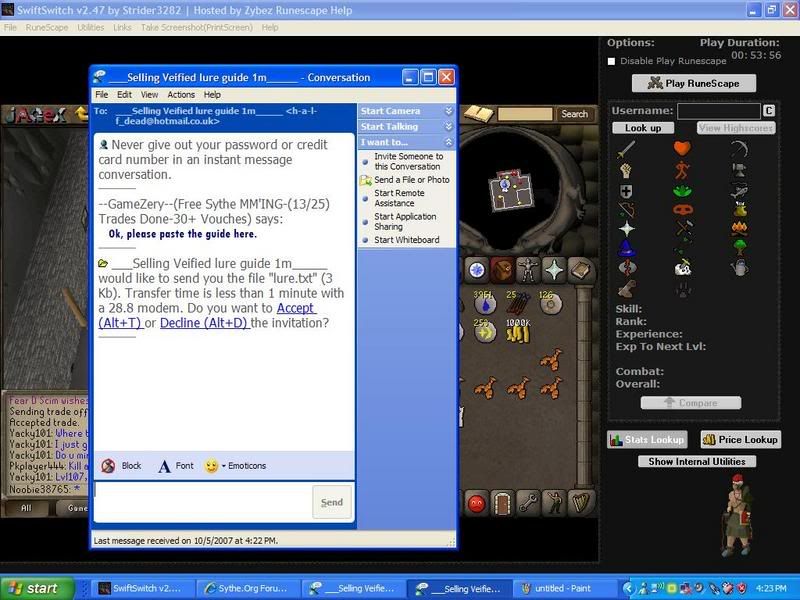Toggle Disable Play Runescape checkbox

[611, 61]
